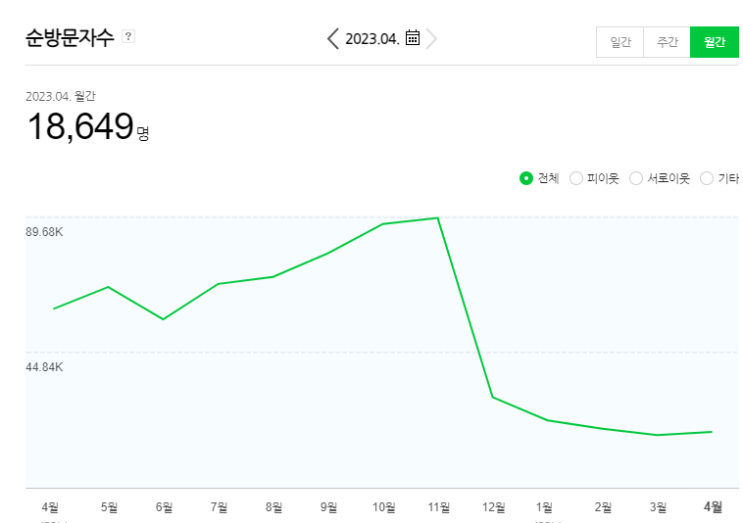The height and width of the screenshot is (523, 743).
Task: Select the 기타 radio button
Action: pos(707,179)
